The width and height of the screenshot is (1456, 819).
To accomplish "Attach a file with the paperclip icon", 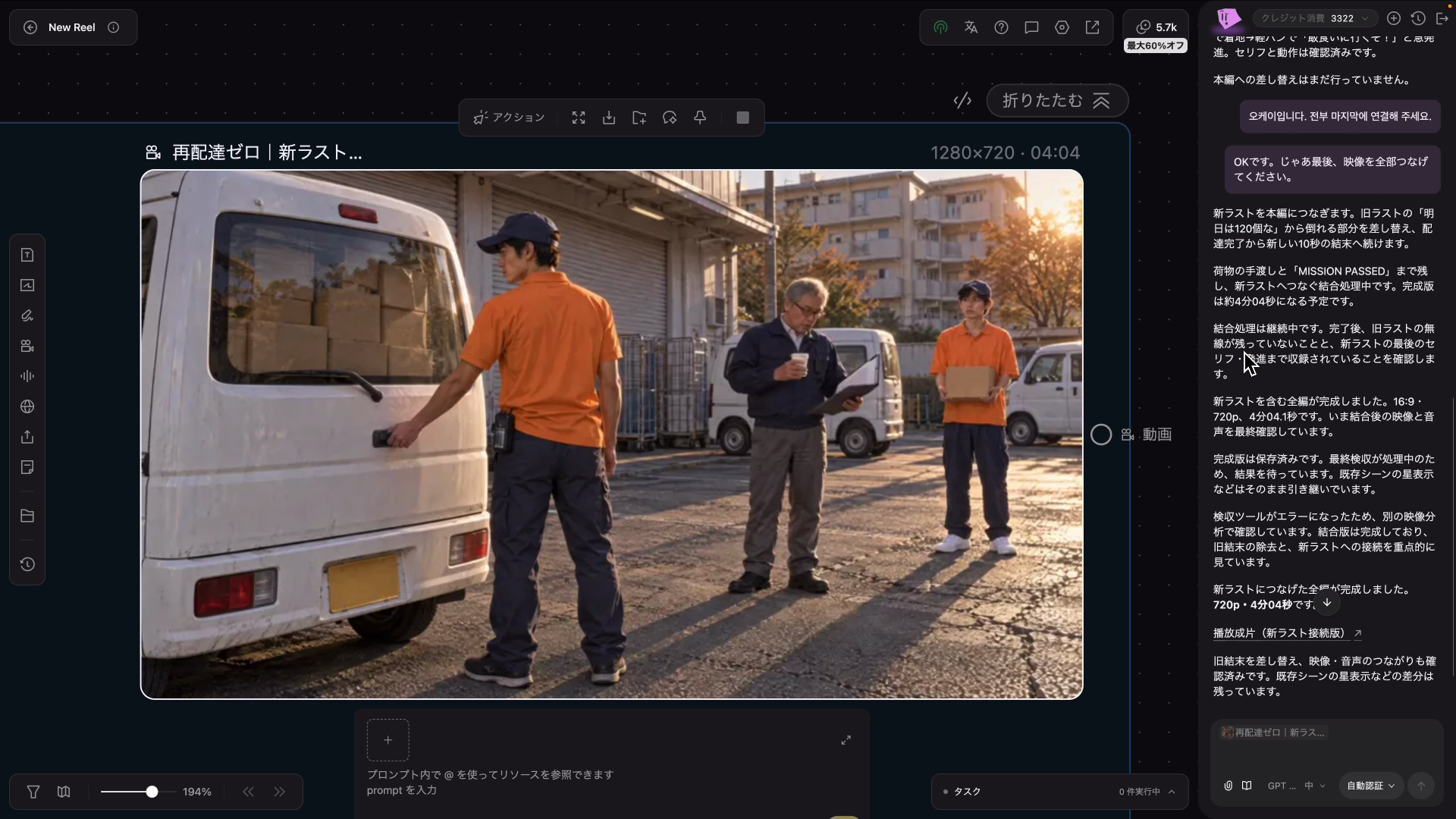I will coord(1228,786).
